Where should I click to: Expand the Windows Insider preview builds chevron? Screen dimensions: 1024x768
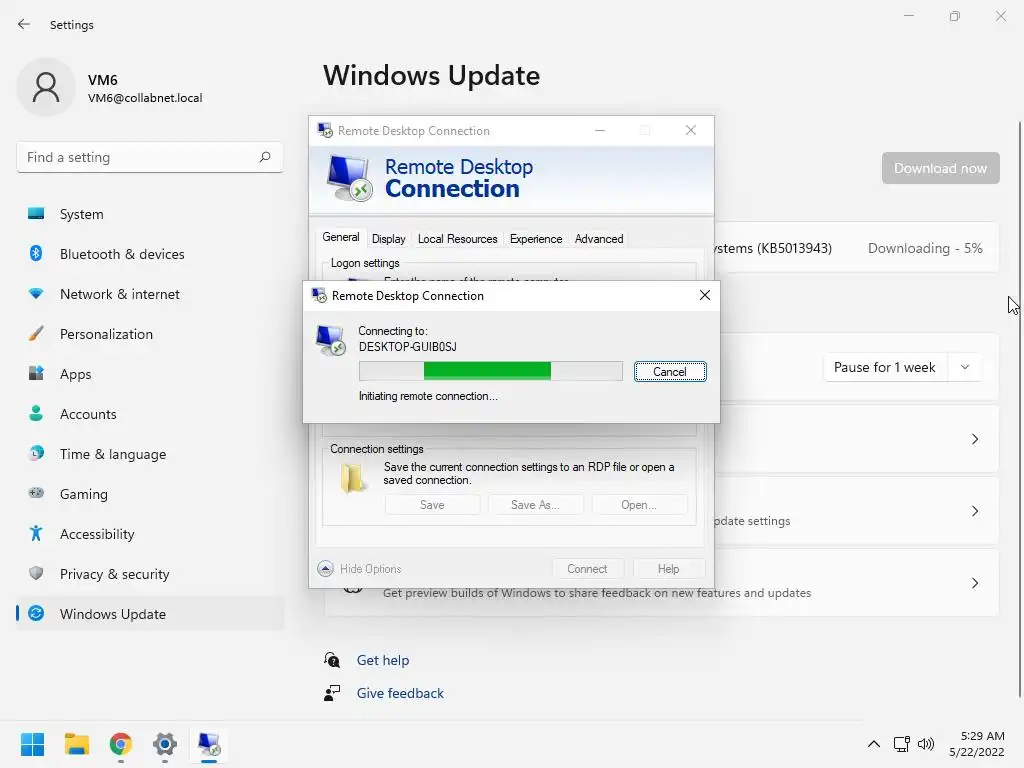(x=974, y=583)
